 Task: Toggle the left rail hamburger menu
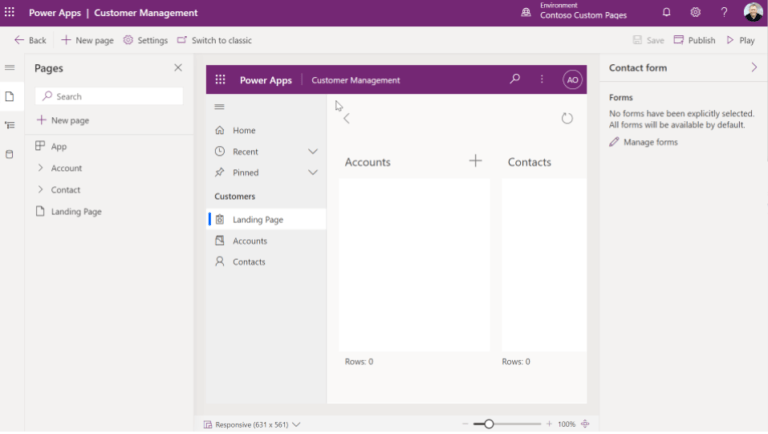point(10,68)
